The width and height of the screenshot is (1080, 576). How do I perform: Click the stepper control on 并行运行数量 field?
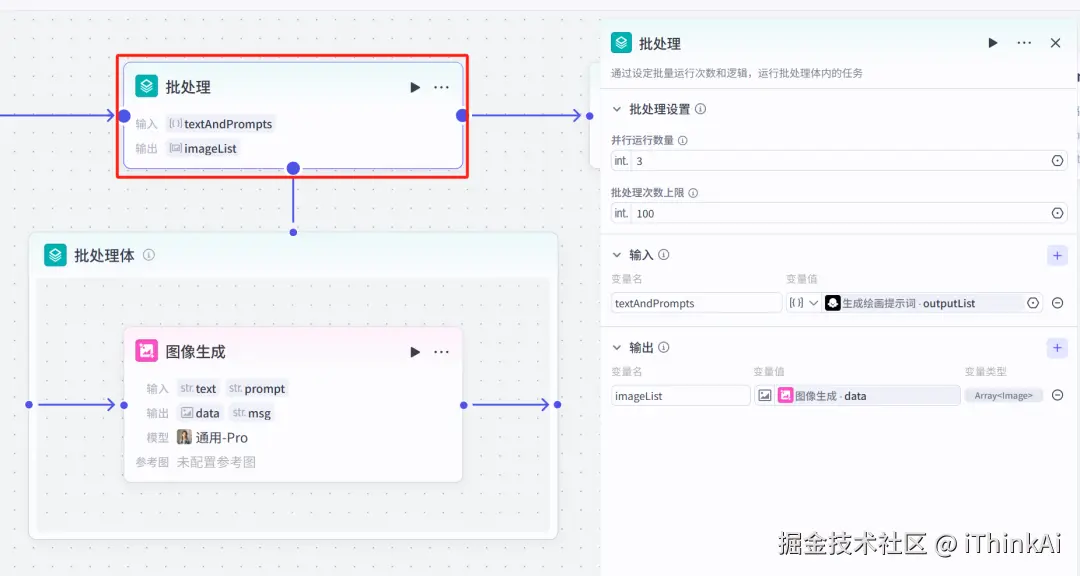(1058, 160)
